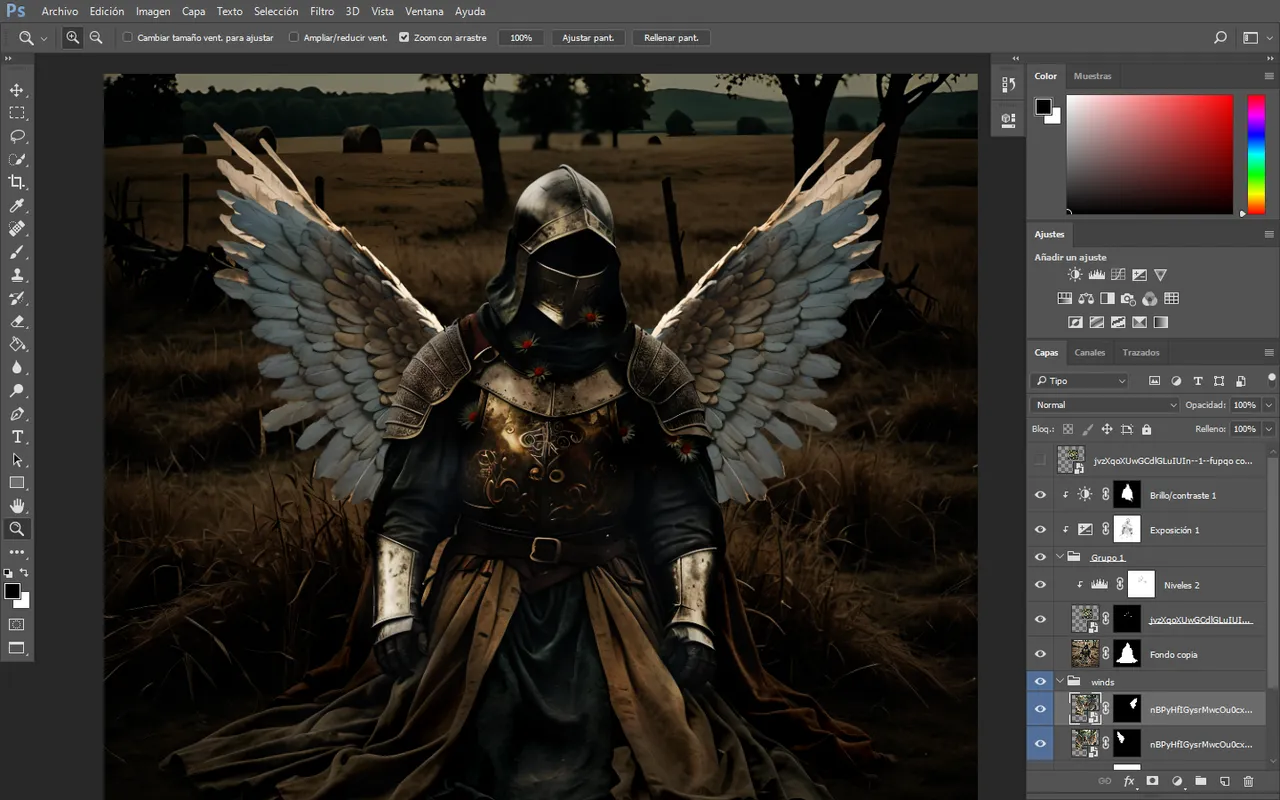Select the Pen tool
Screen dimensions: 1280x800
17,414
